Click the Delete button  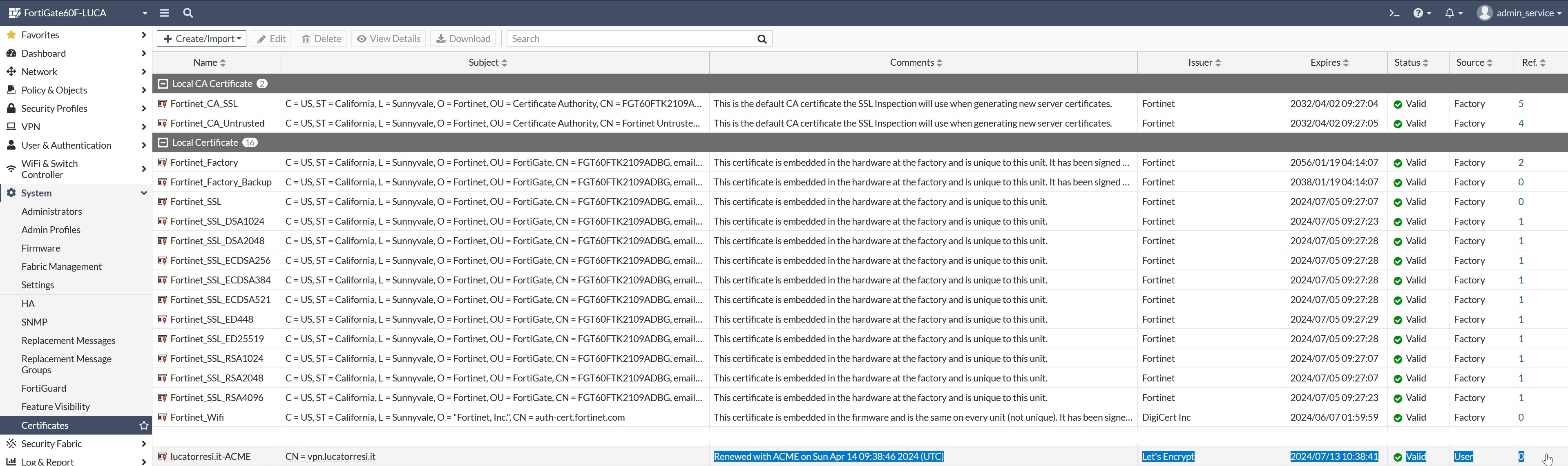click(322, 39)
